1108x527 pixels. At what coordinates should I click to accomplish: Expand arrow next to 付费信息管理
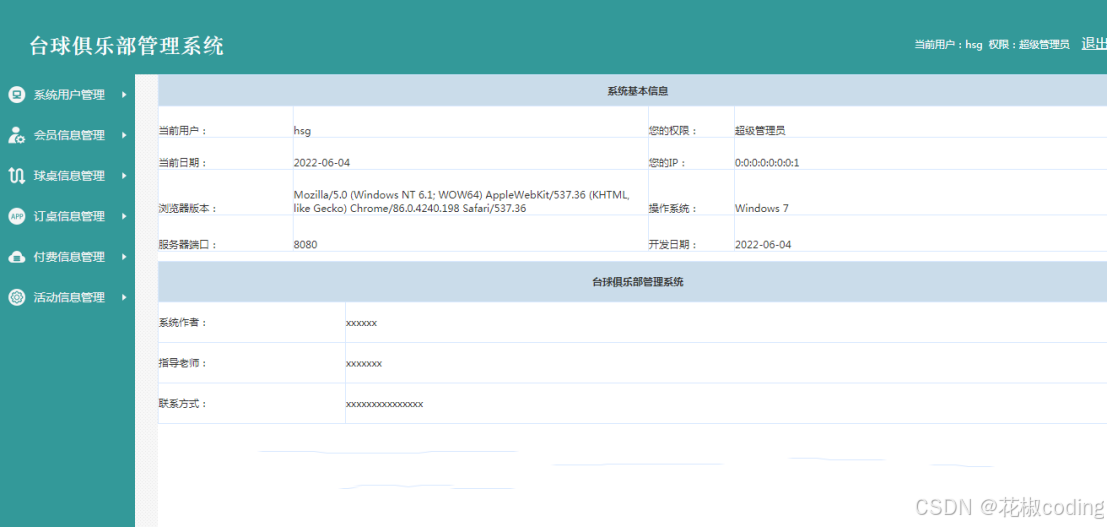point(124,257)
